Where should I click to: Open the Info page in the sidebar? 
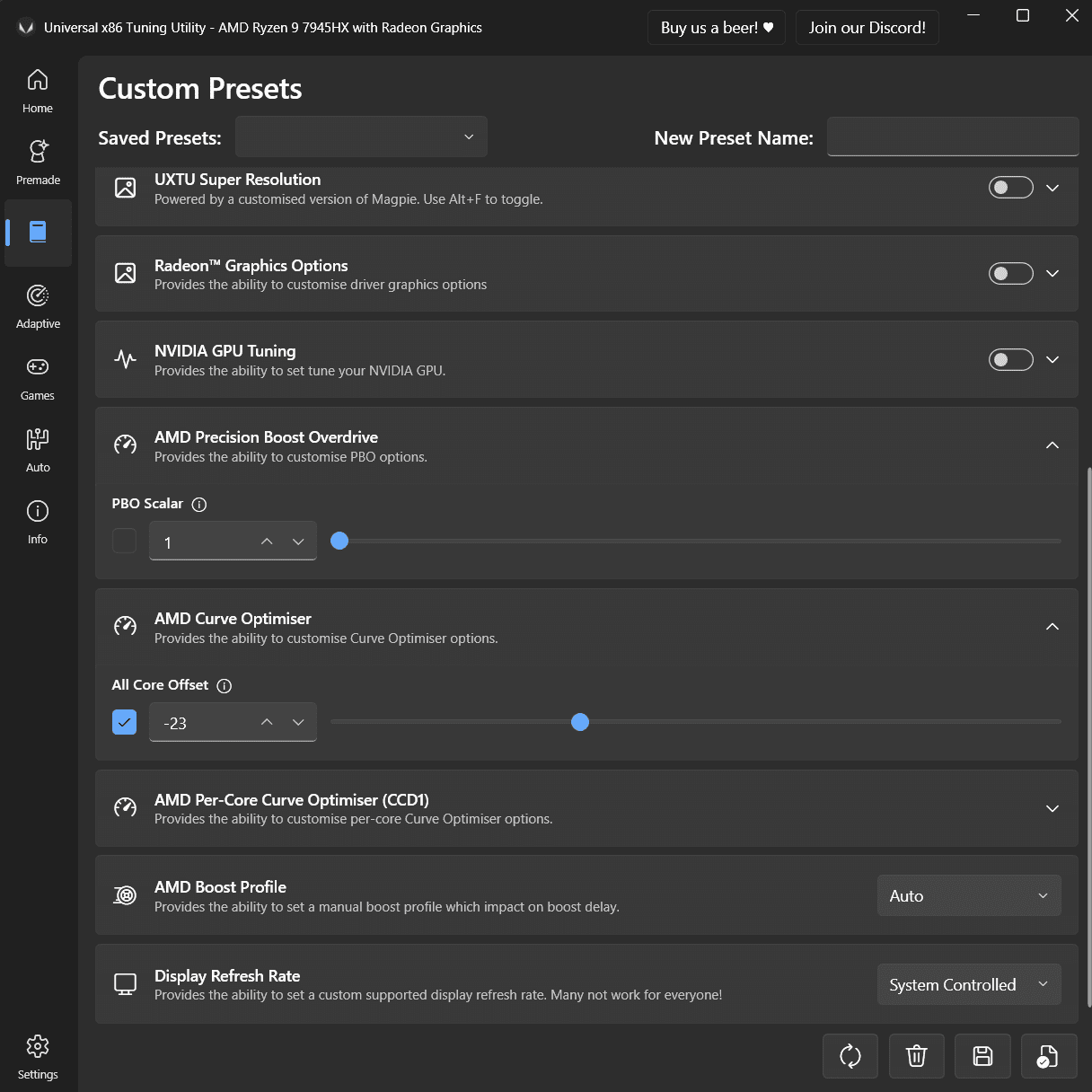click(38, 522)
